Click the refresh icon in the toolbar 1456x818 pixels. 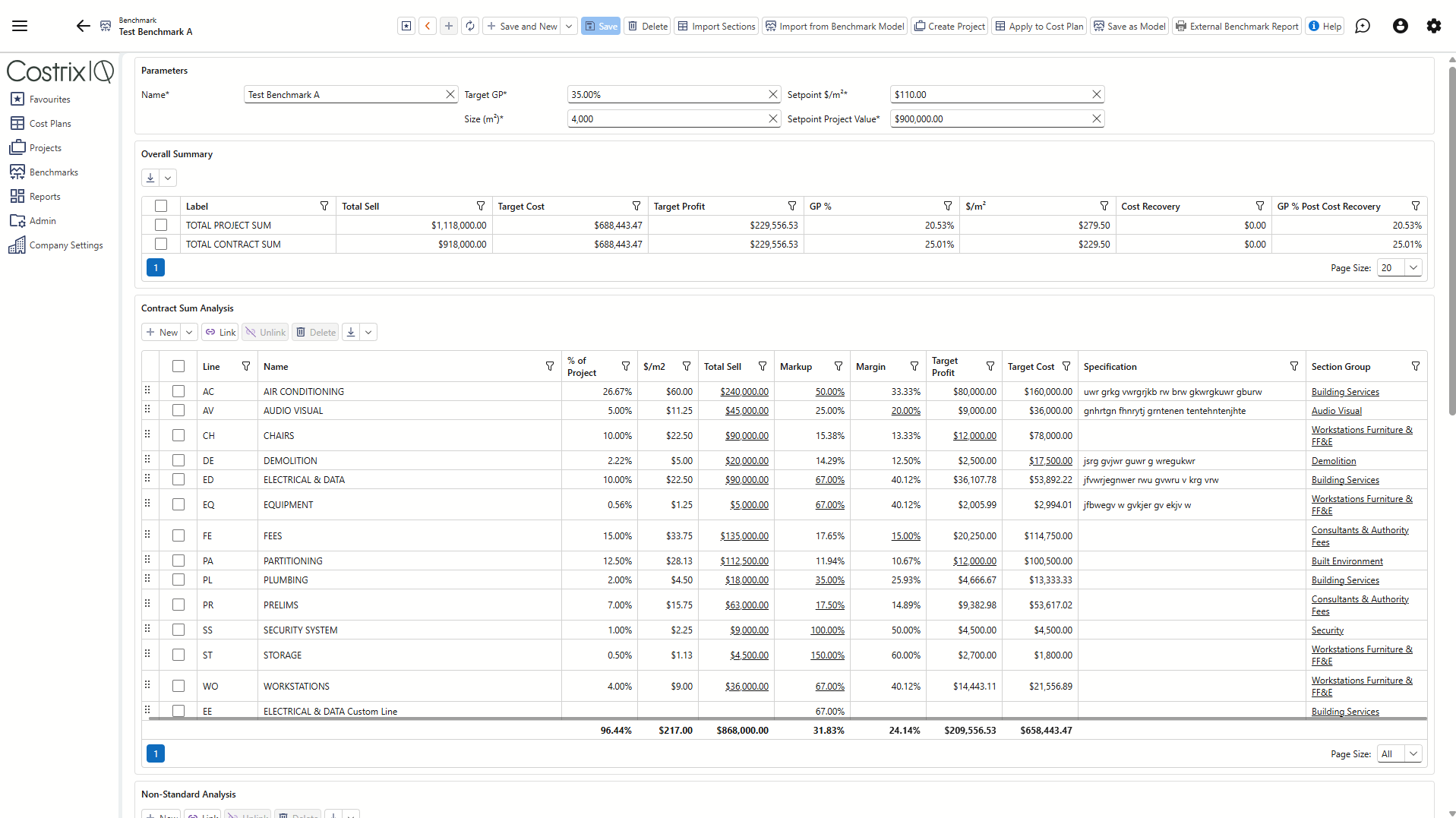(470, 26)
